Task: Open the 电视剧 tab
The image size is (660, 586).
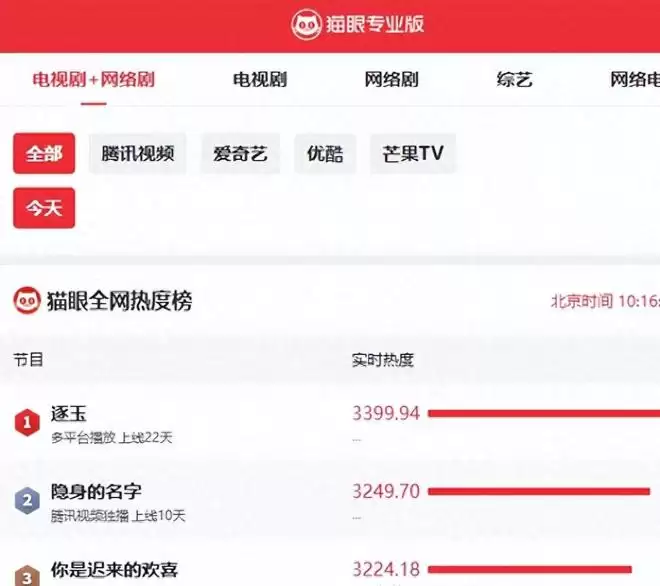Action: 259,80
